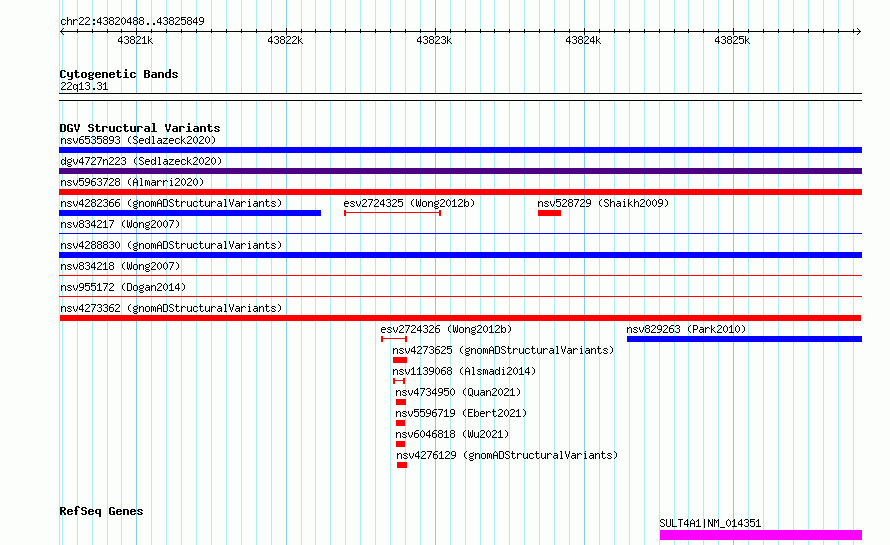
Task: Click the red nsv4276129 variant block
Action: (402, 465)
